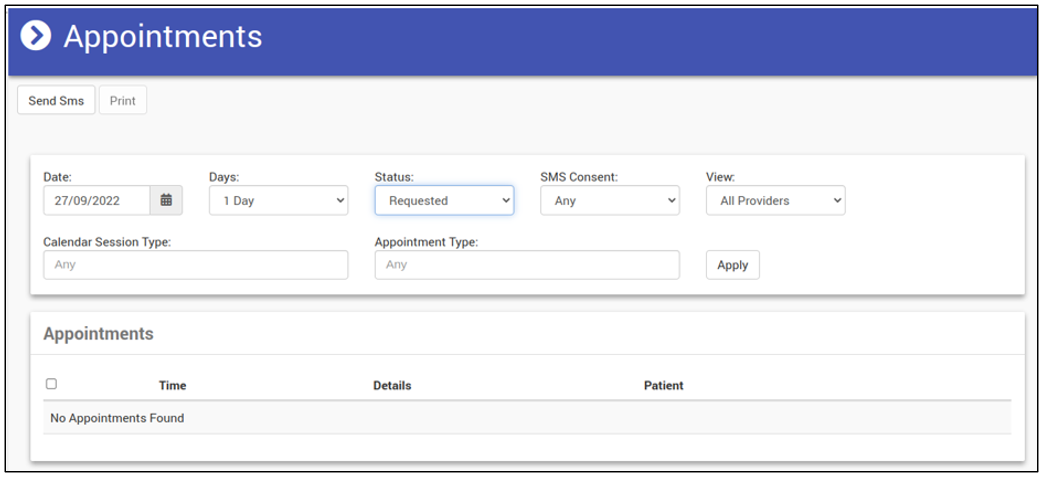The width and height of the screenshot is (1043, 477).
Task: Click the Appointments page title
Action: click(163, 36)
